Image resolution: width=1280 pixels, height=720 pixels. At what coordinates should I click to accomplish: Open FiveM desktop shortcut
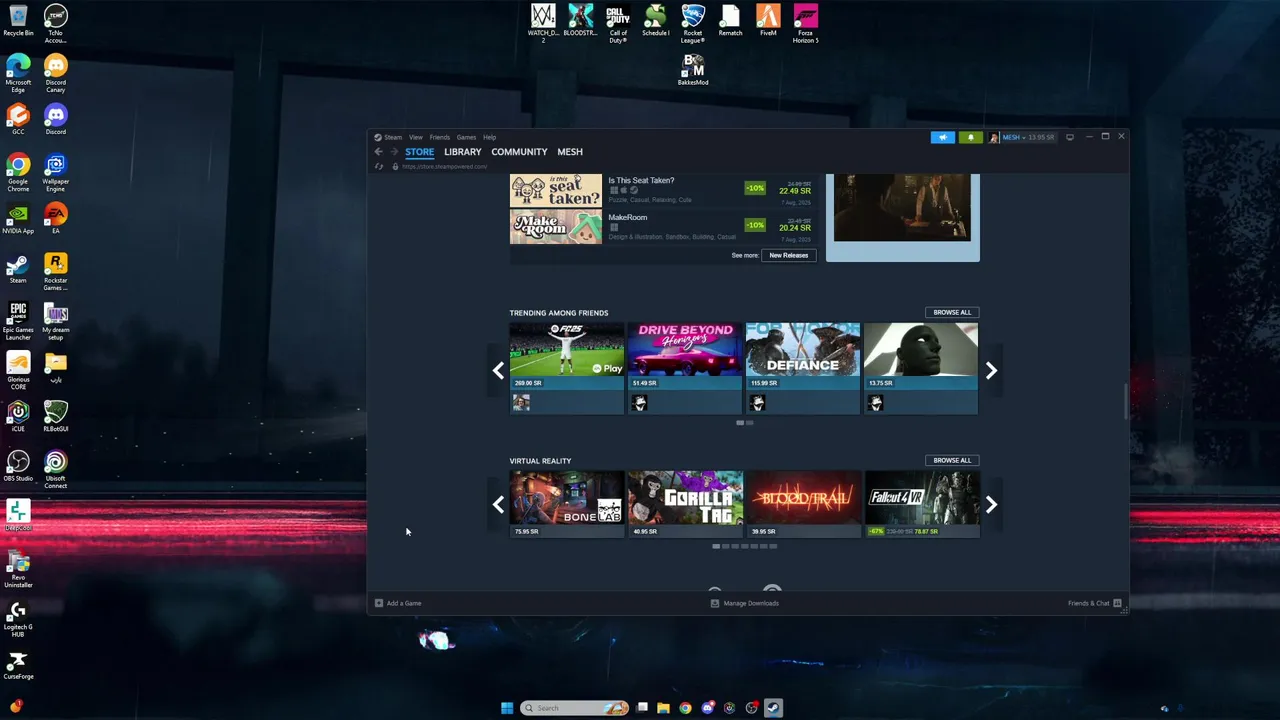point(768,20)
